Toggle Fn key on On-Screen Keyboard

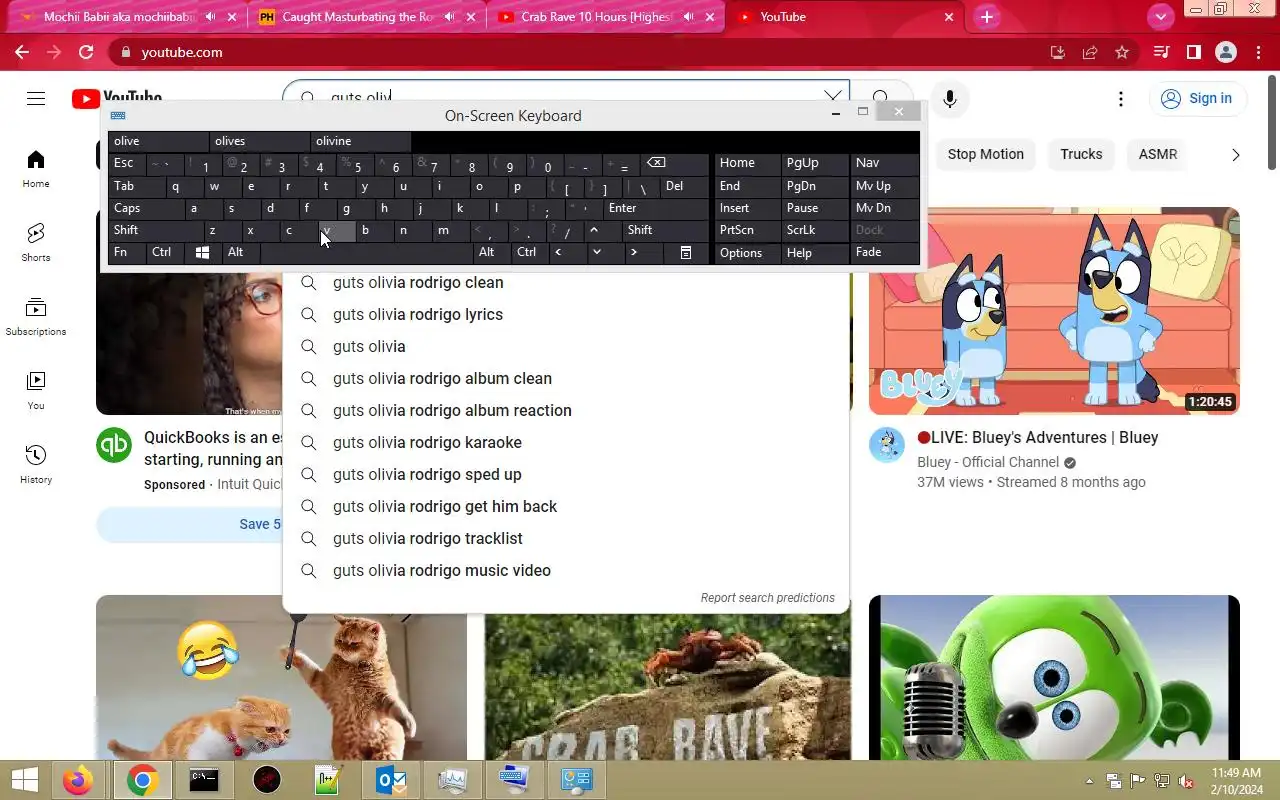(x=127, y=252)
